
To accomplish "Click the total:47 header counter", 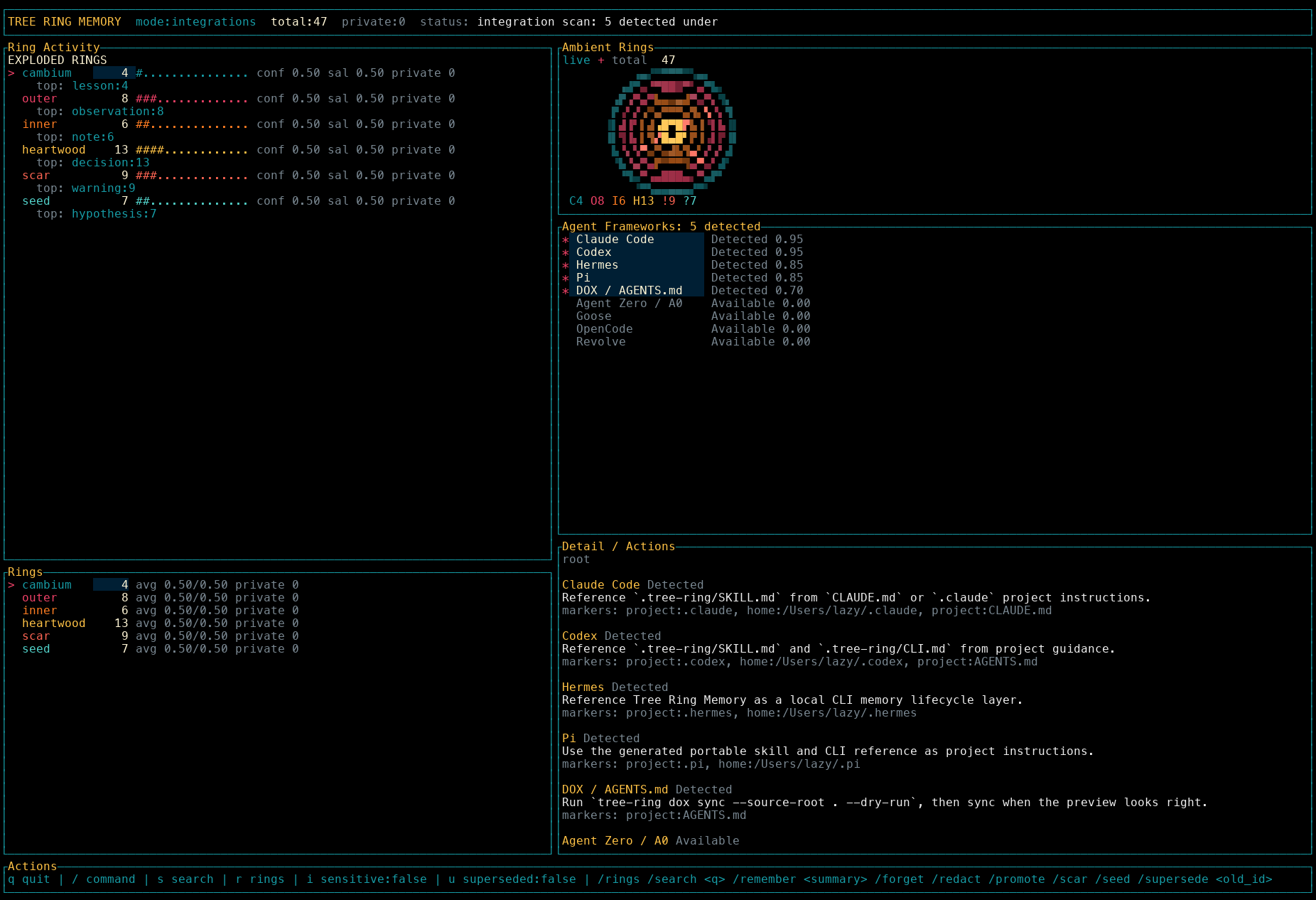I will (299, 22).
